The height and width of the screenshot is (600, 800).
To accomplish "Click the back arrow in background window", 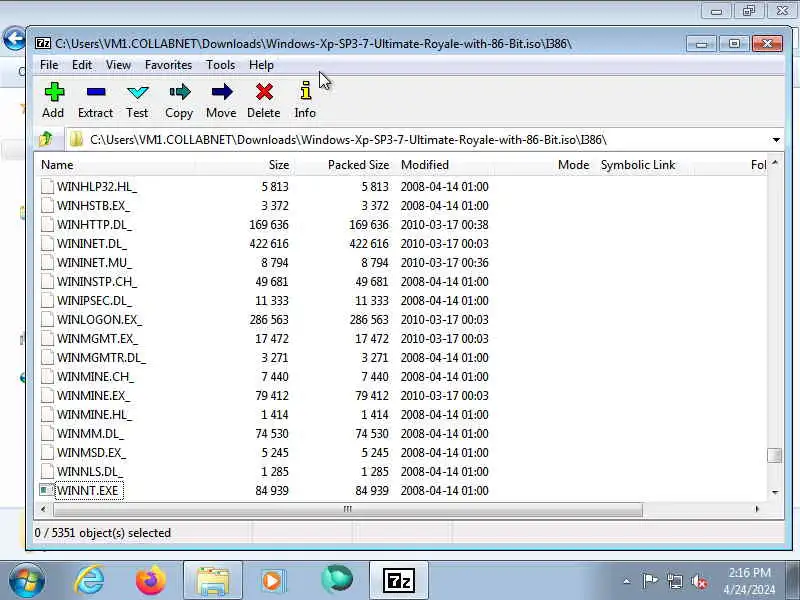I will point(14,38).
